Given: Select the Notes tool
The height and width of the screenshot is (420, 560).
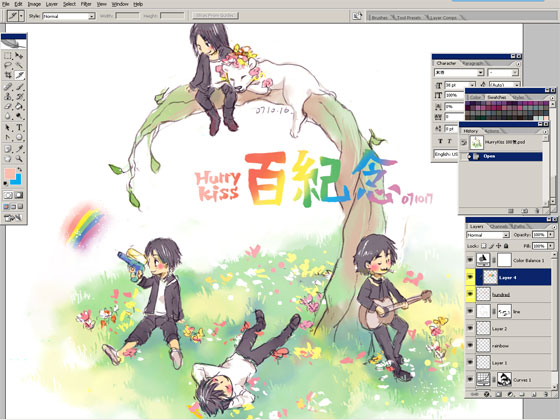Looking at the screenshot, I should [8, 149].
